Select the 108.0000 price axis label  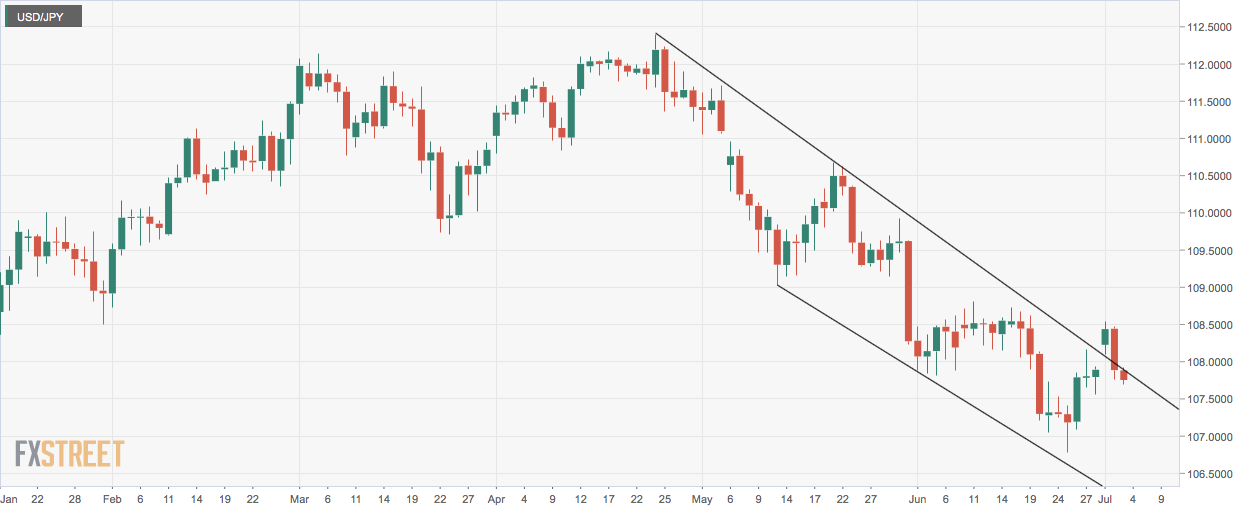pos(1212,363)
